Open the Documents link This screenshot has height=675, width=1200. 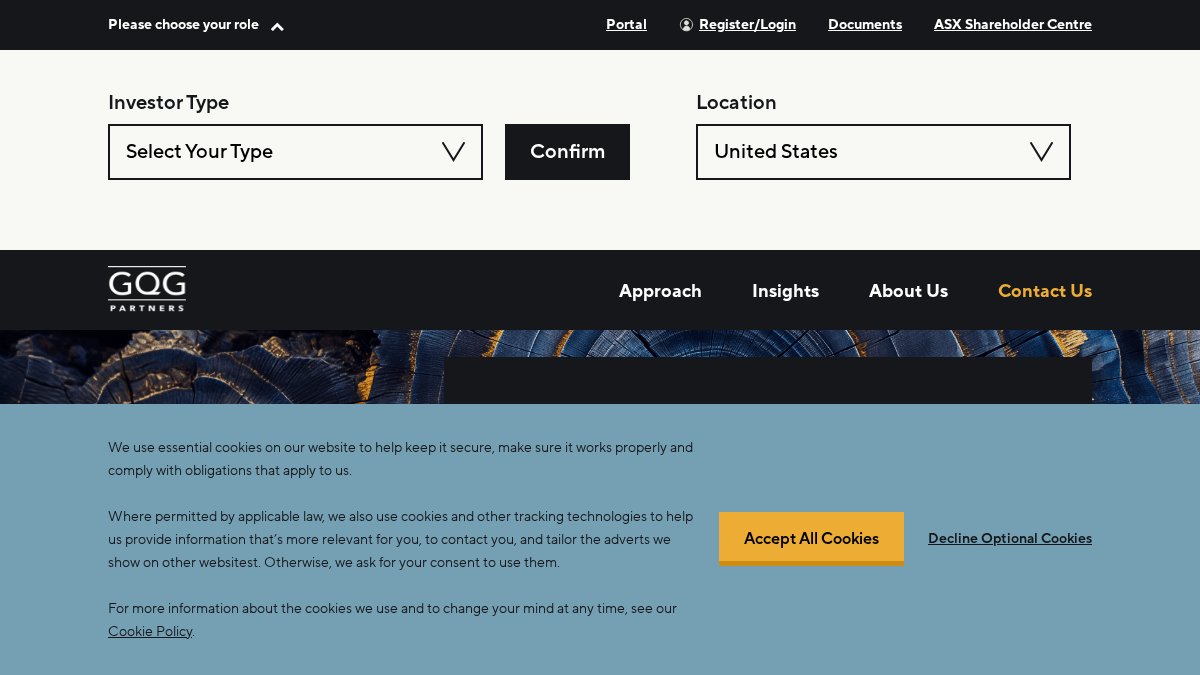(x=865, y=25)
